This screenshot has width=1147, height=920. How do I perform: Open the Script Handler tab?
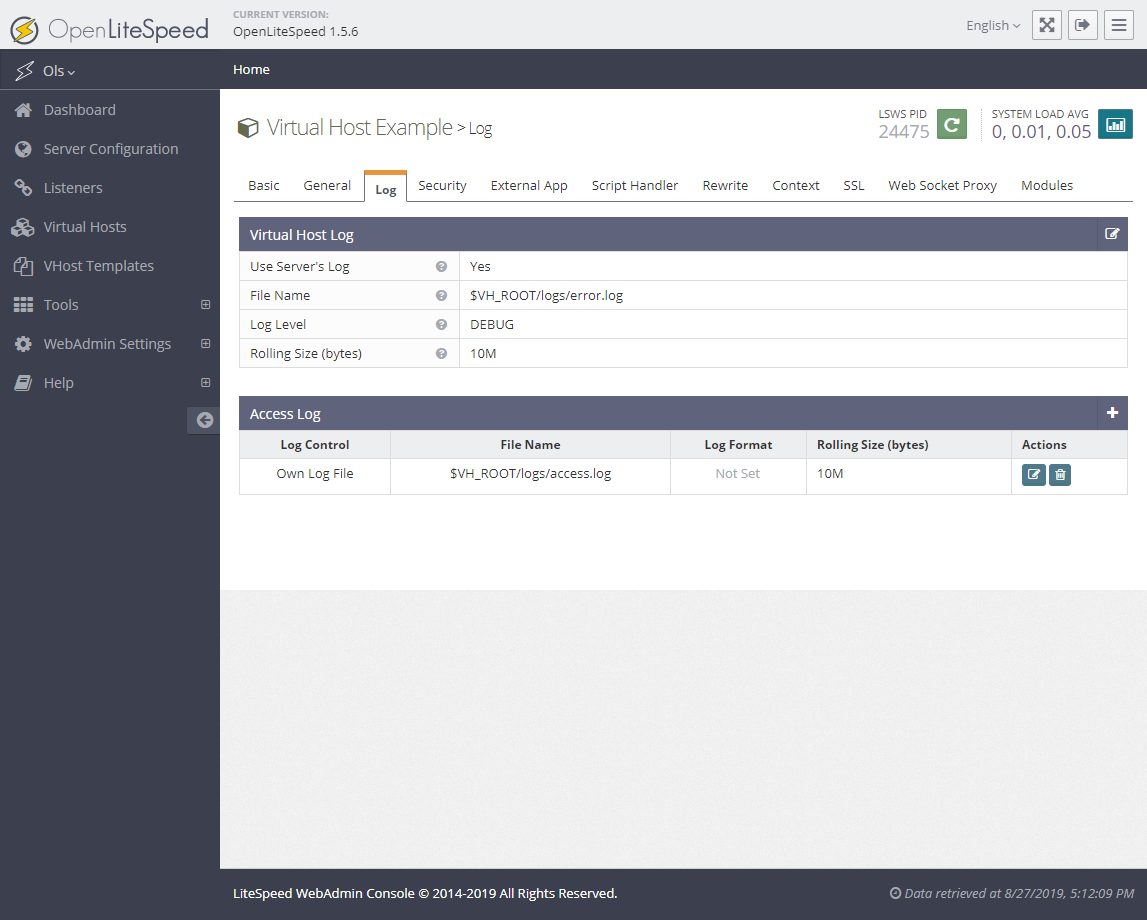tap(635, 186)
